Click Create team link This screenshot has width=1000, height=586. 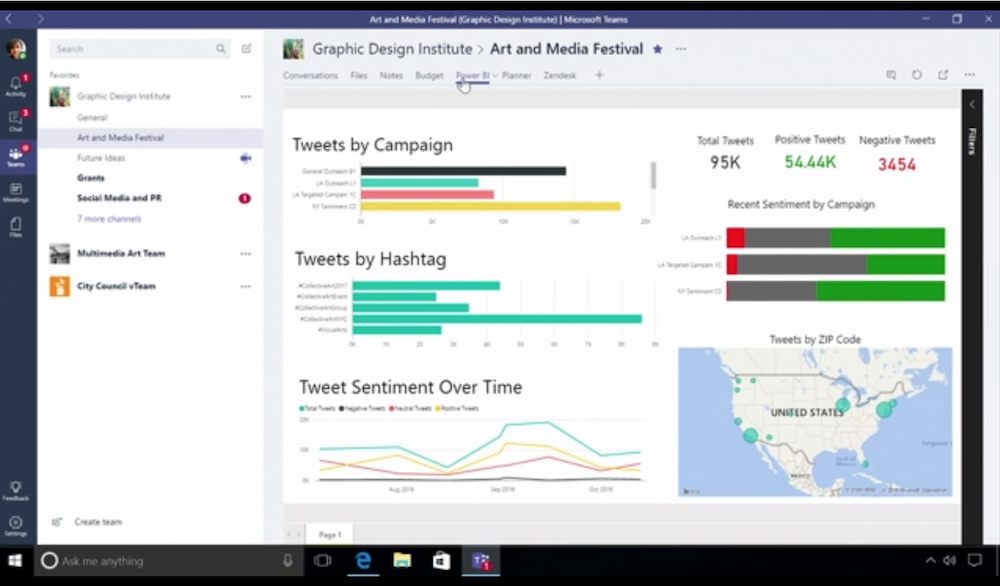click(98, 522)
